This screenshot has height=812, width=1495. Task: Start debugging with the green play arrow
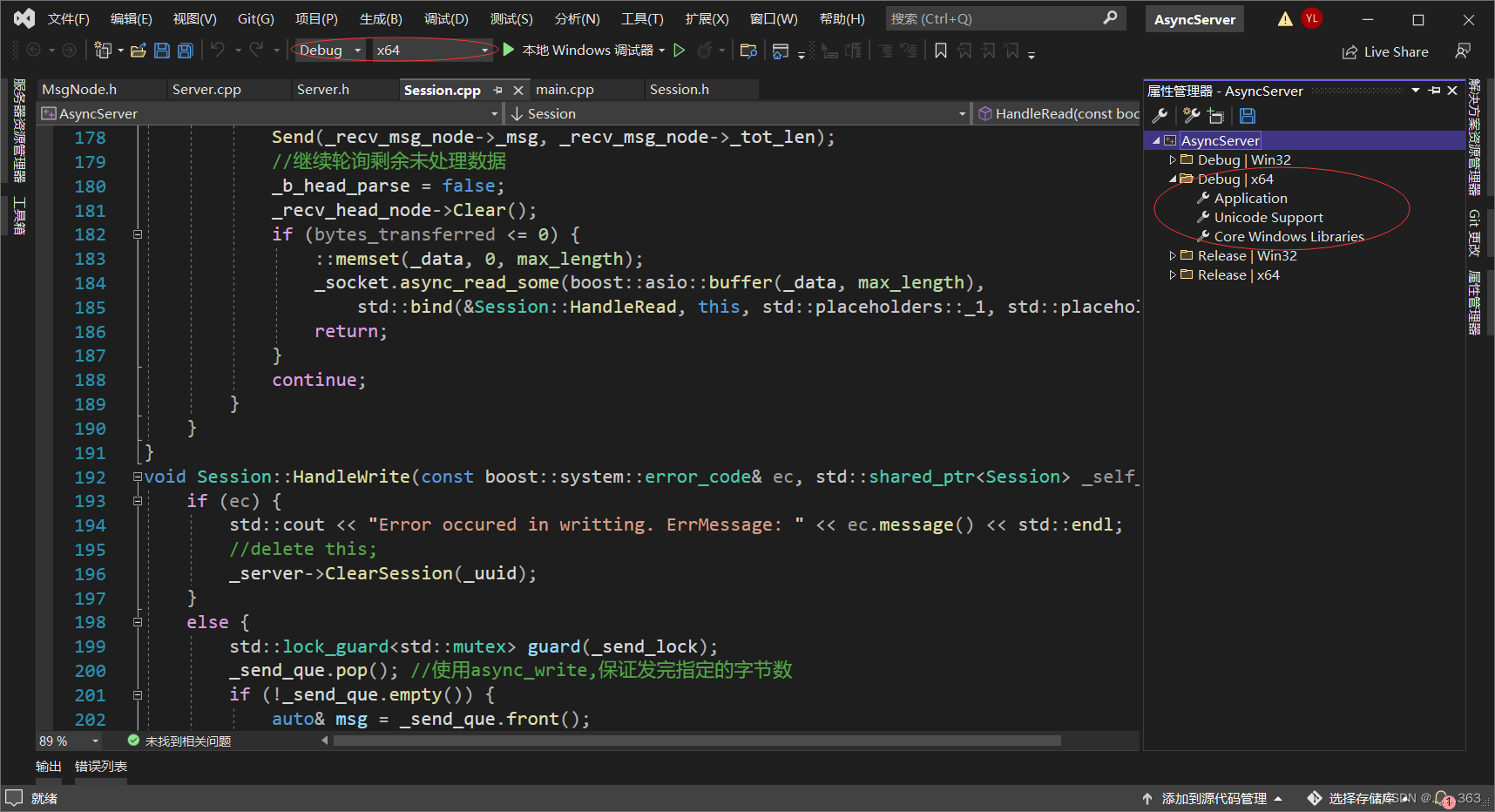coord(509,51)
